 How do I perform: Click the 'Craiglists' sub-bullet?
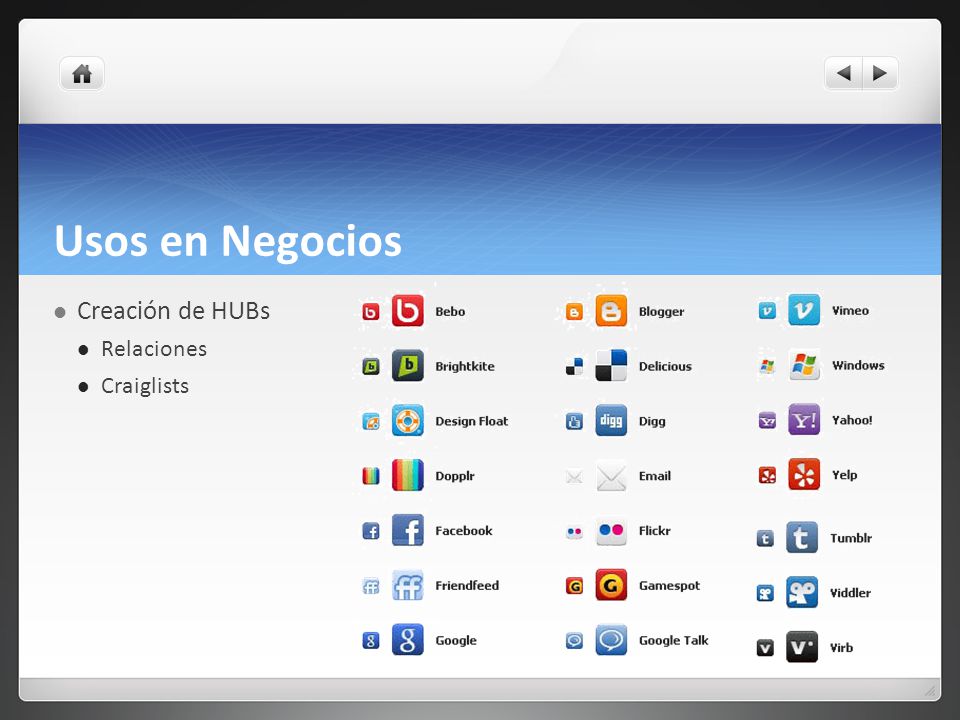coord(145,386)
